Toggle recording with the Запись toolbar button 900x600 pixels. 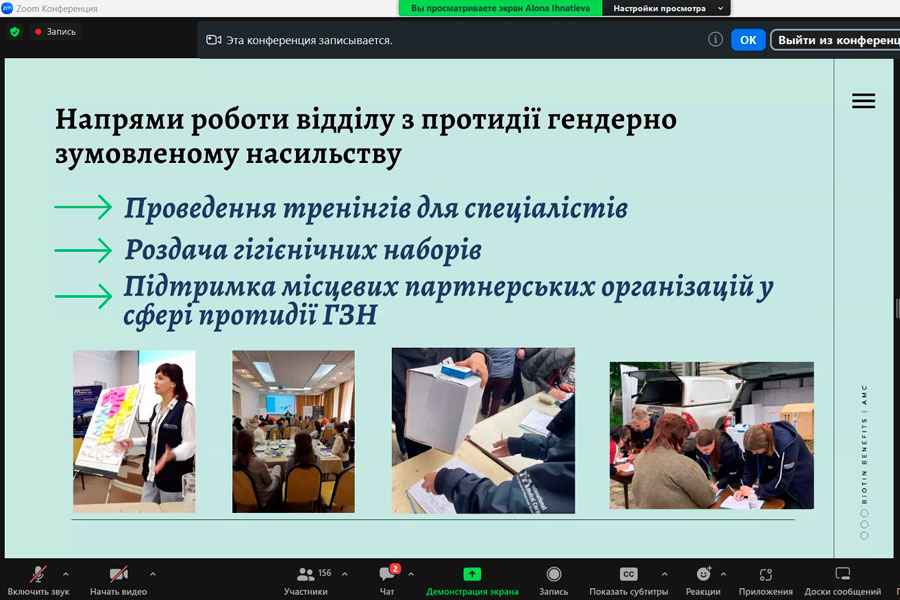click(554, 574)
